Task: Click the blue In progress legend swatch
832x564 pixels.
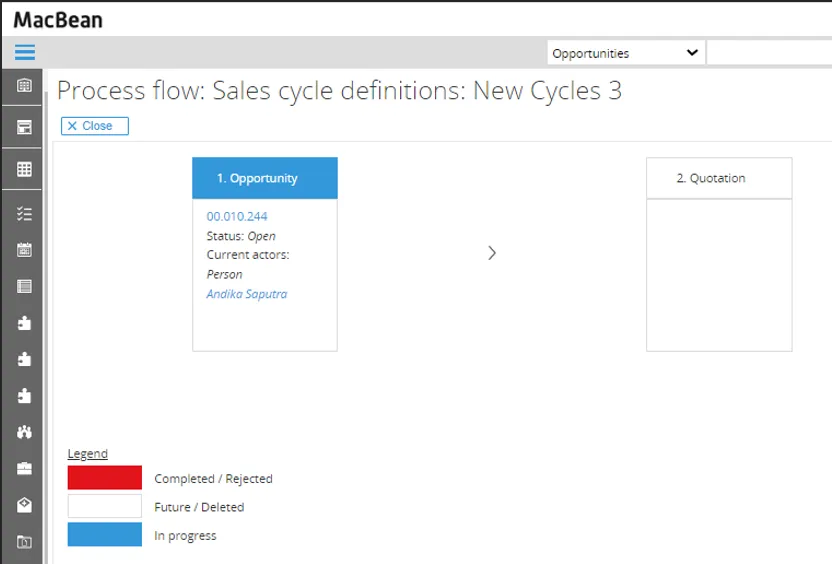Action: coord(105,535)
